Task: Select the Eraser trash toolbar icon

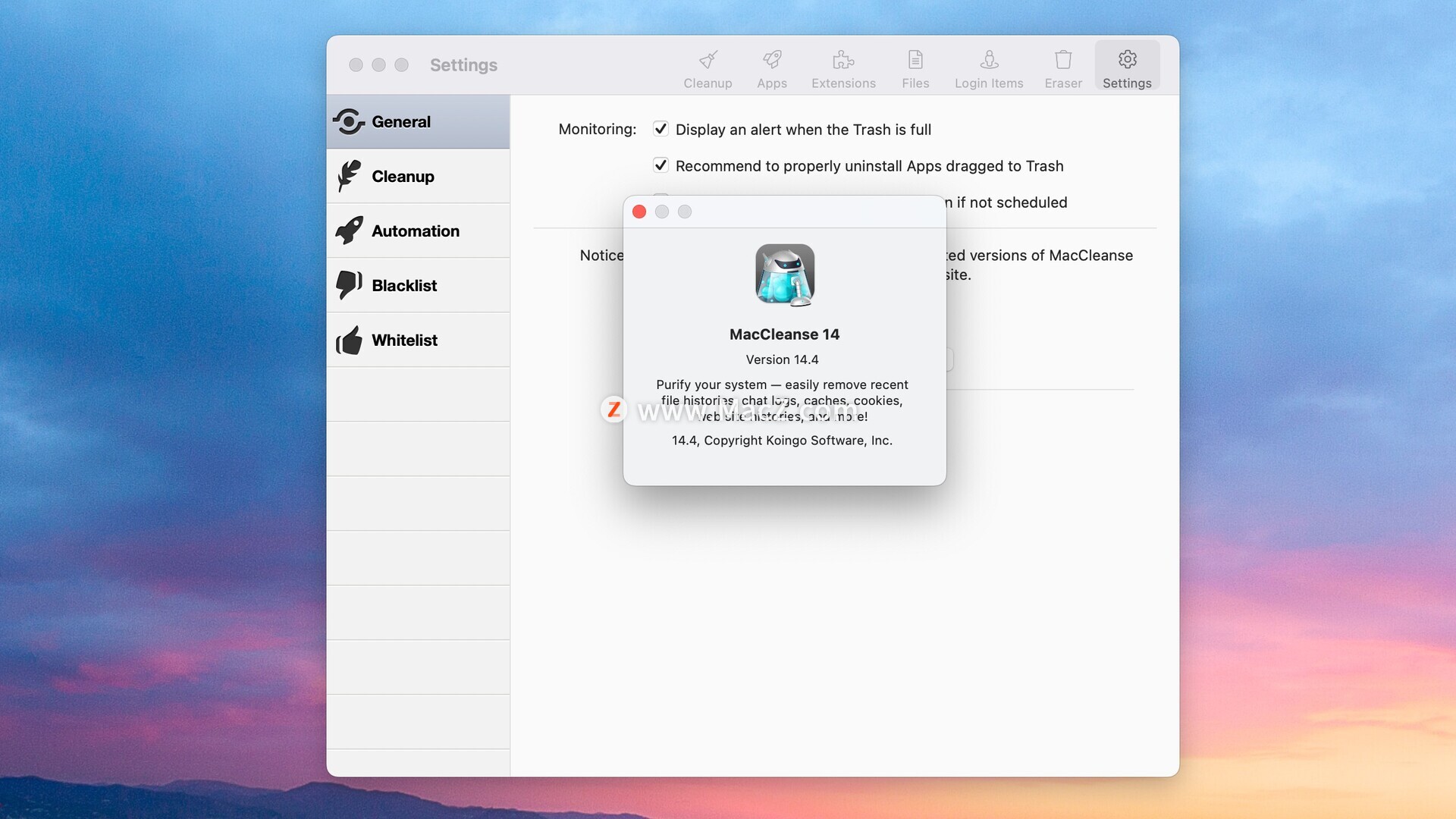Action: (x=1063, y=68)
